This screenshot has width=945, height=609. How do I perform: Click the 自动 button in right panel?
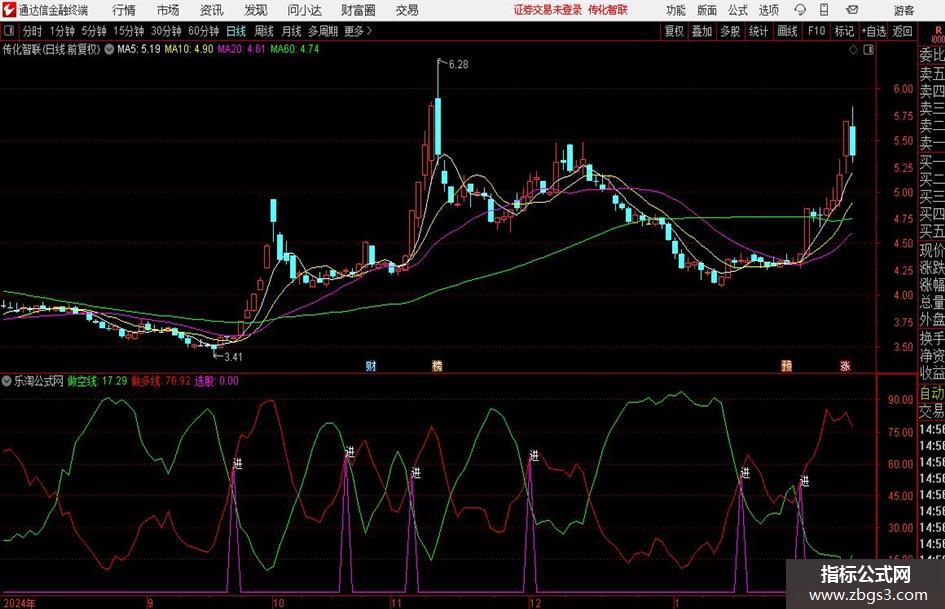pos(932,393)
